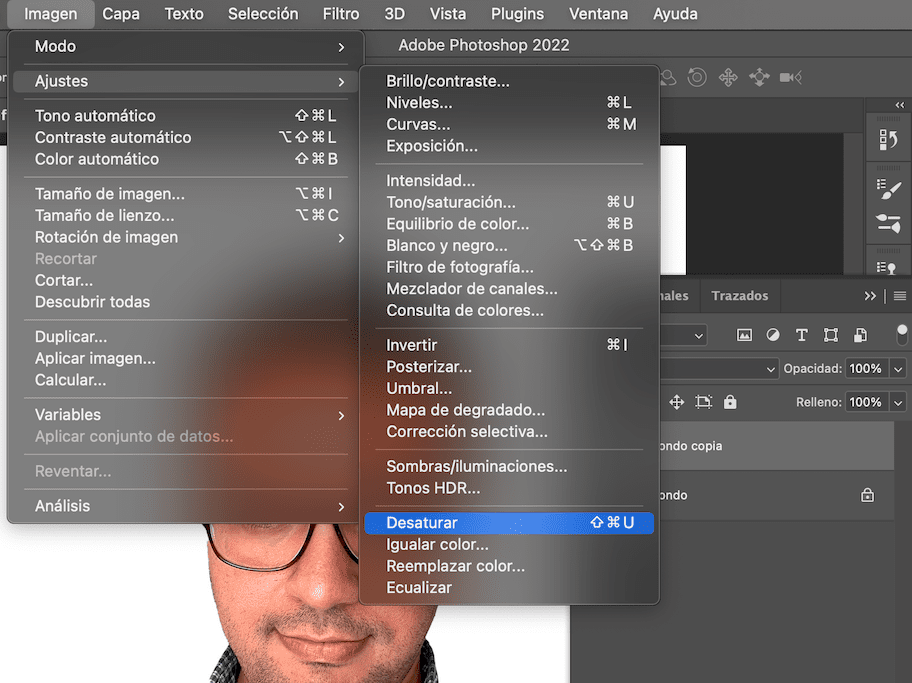Viewport: 912px width, 683px height.
Task: Show more panel tabs double chevron
Action: tap(870, 296)
